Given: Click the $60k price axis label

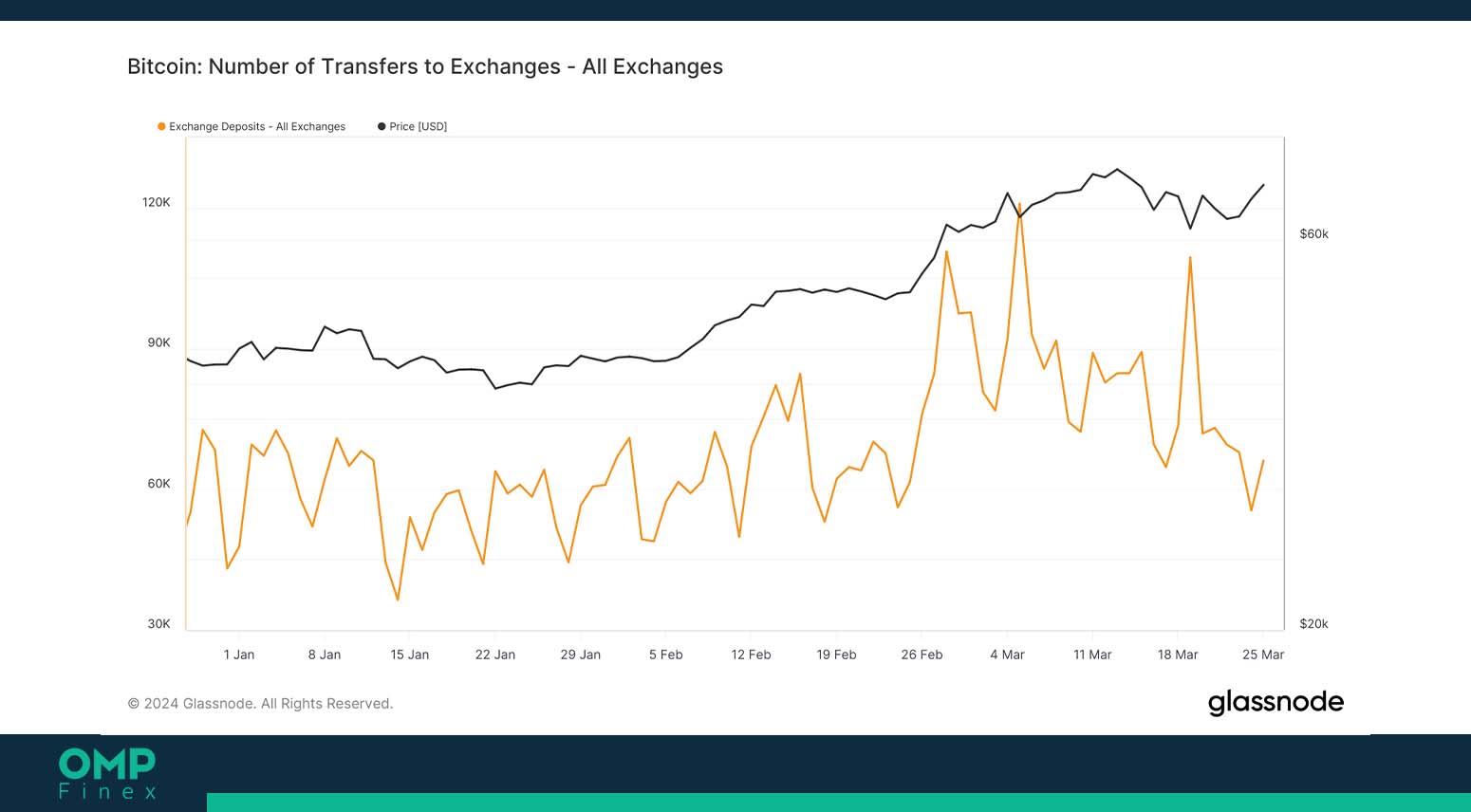Looking at the screenshot, I should [1314, 234].
